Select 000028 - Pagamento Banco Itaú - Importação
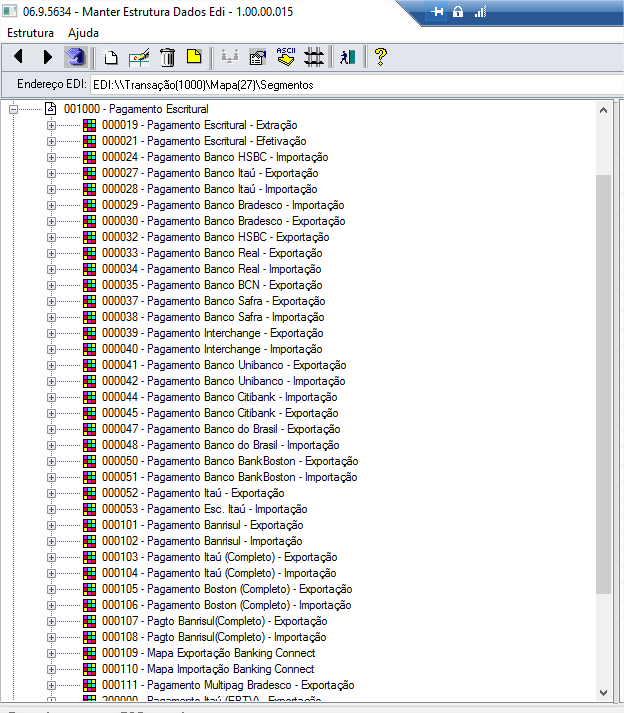This screenshot has height=713, width=624. 209,189
